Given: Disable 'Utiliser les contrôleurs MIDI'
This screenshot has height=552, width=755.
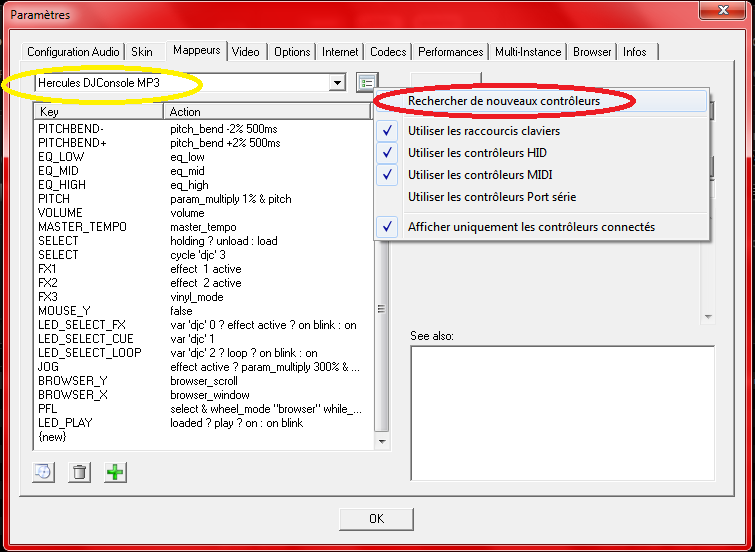Looking at the screenshot, I should 478,175.
